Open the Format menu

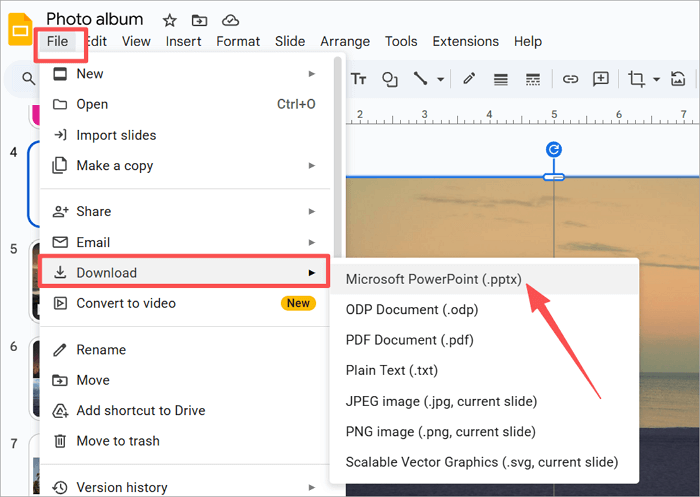click(238, 42)
